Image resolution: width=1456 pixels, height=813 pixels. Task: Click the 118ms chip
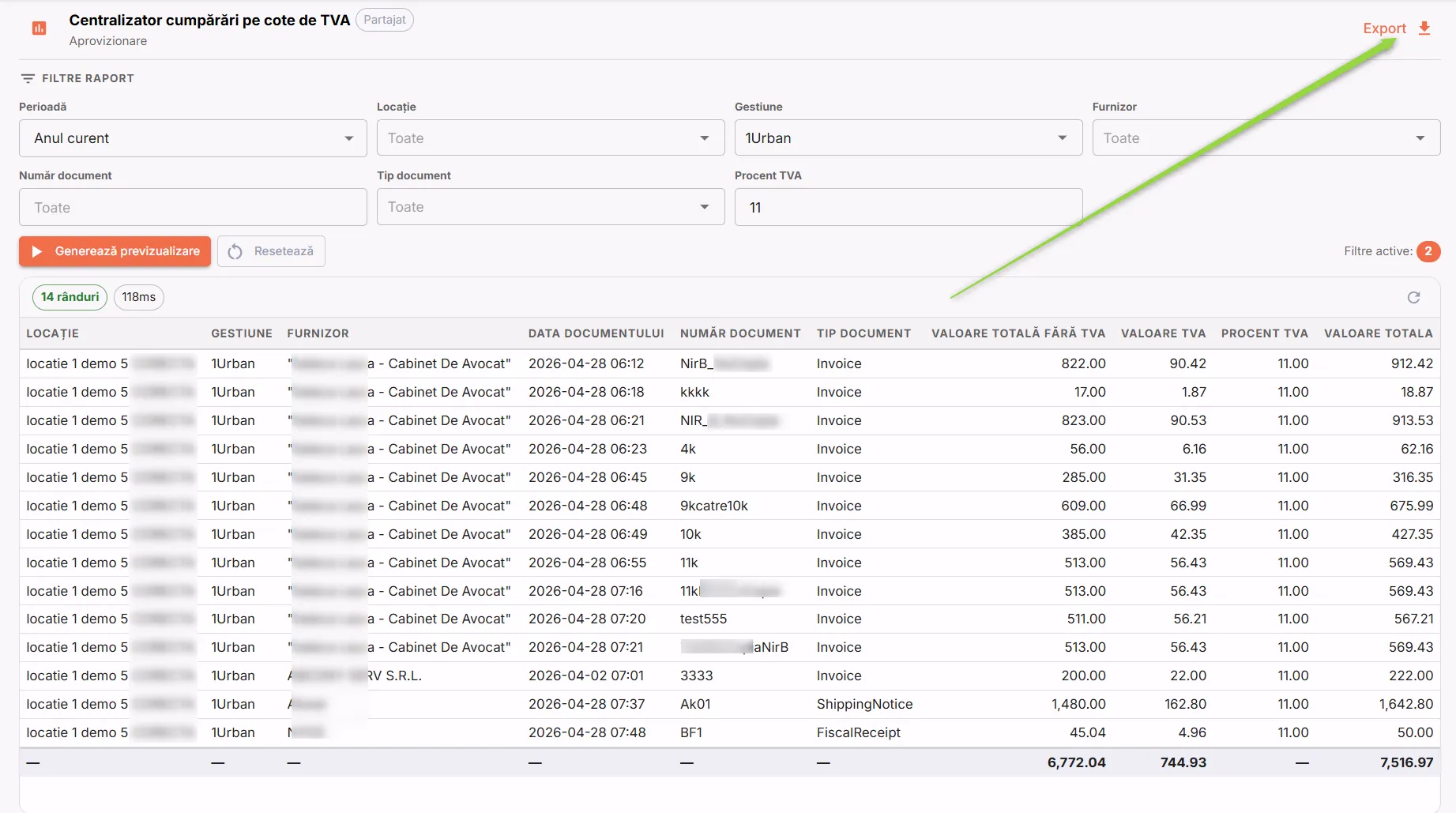[139, 297]
